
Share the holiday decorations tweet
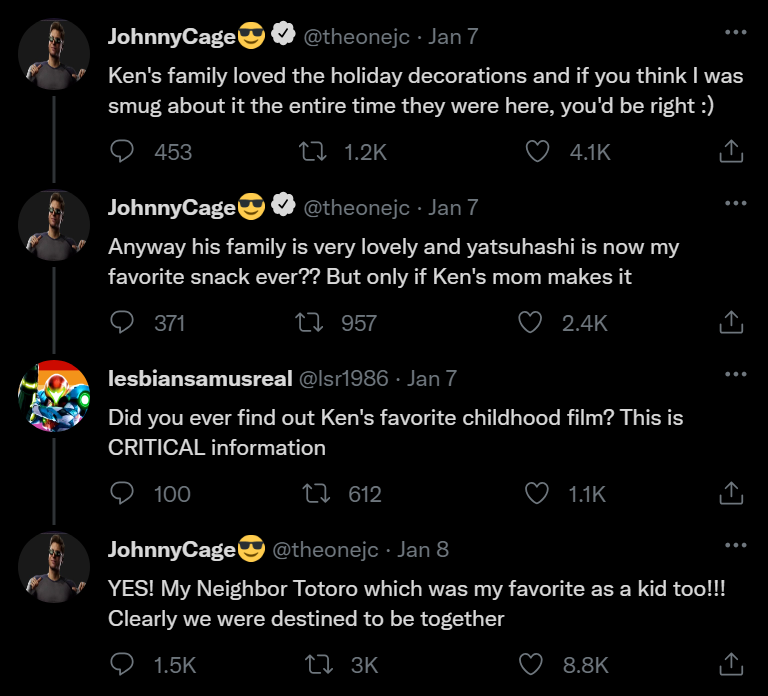[x=731, y=152]
